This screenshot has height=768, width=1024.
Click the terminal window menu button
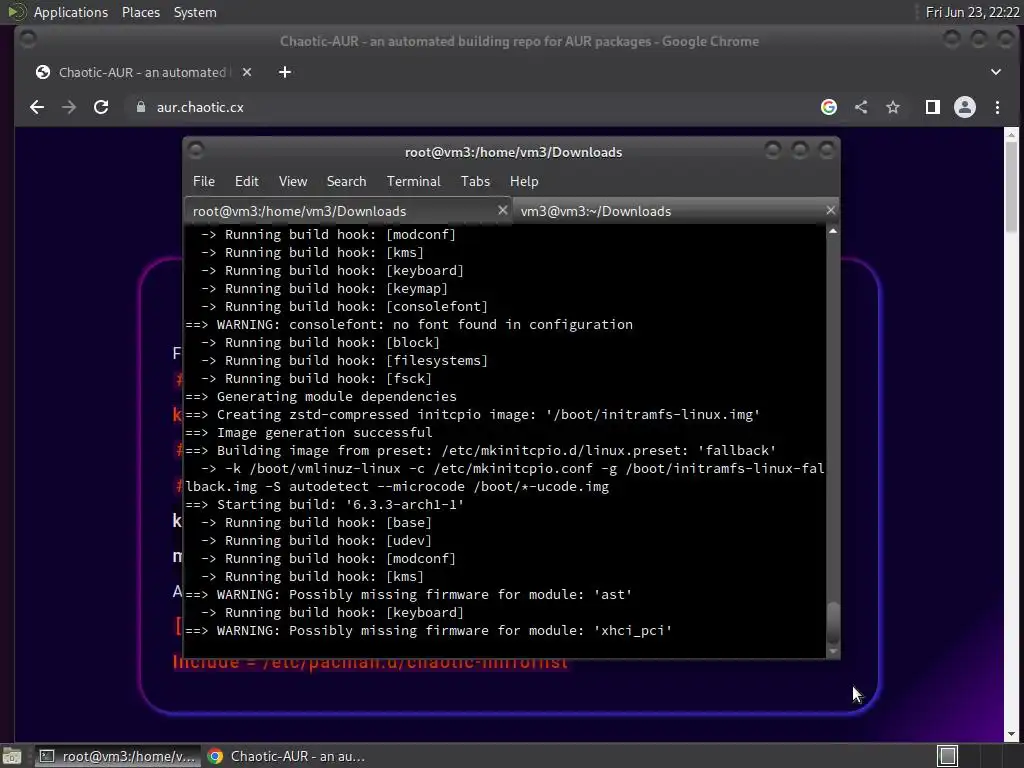pyautogui.click(x=195, y=151)
